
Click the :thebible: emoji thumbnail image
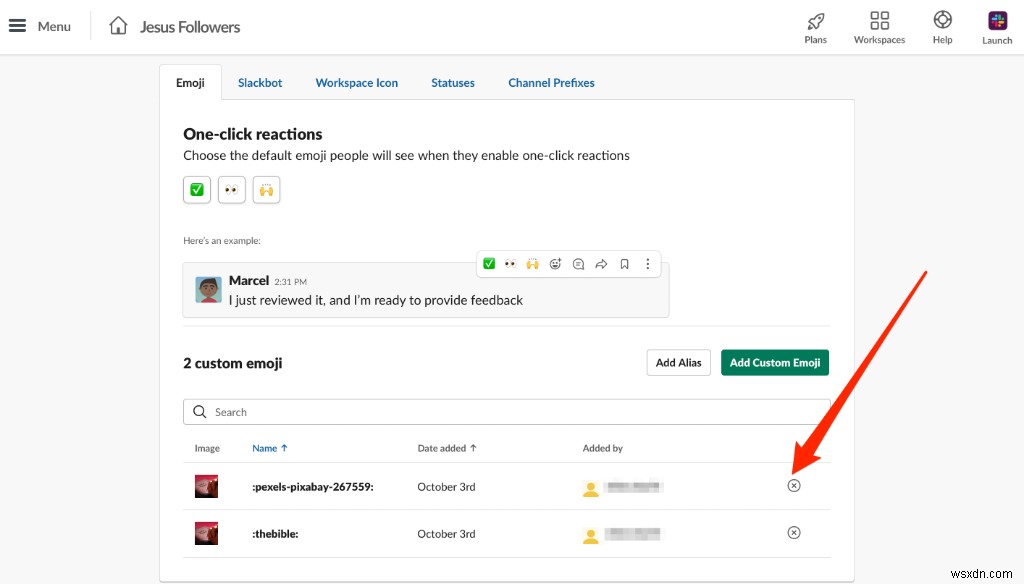pyautogui.click(x=206, y=533)
